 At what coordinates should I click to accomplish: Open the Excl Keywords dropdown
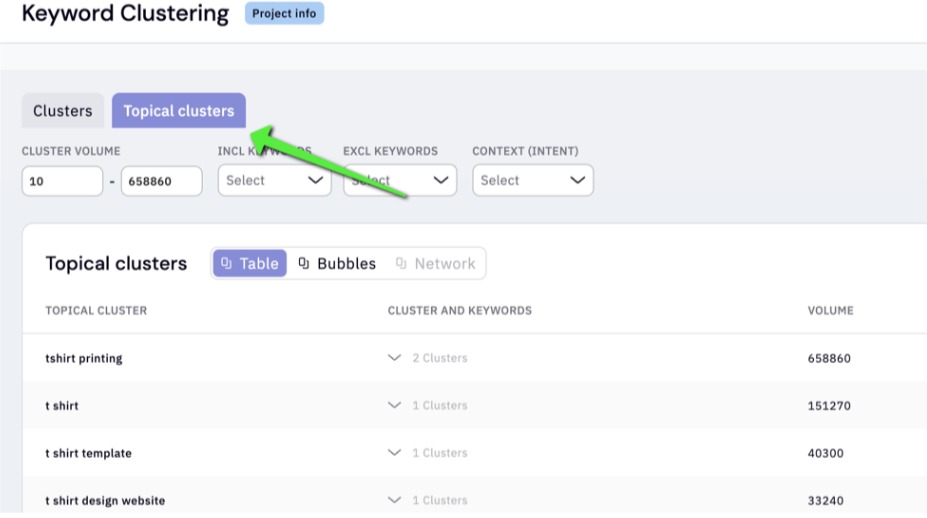pyautogui.click(x=400, y=181)
